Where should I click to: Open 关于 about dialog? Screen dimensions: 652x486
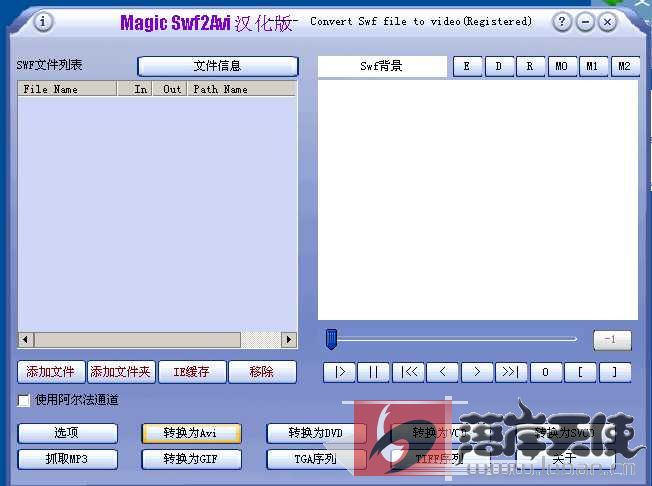[565, 459]
